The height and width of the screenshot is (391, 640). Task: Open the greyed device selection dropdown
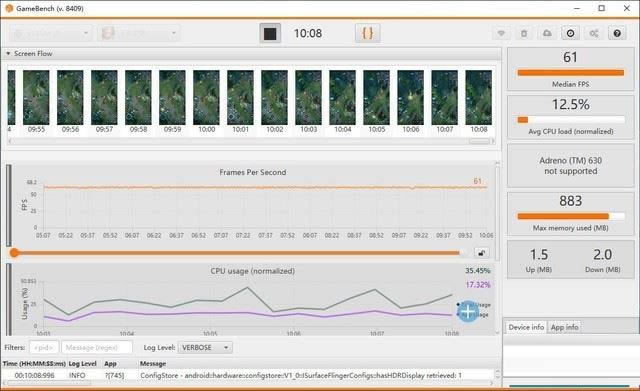pyautogui.click(x=50, y=33)
